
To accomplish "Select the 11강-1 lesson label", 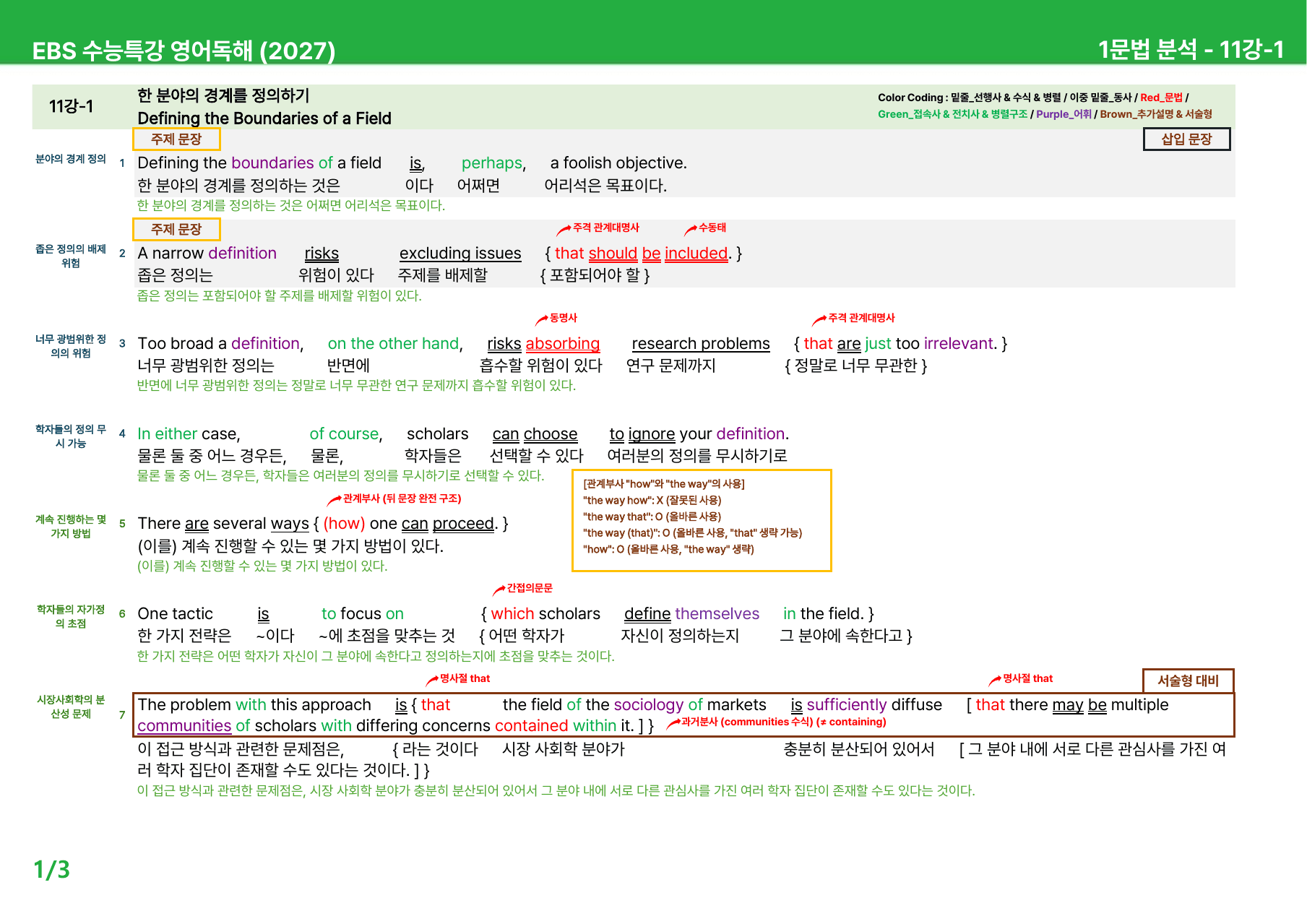I will (x=71, y=106).
